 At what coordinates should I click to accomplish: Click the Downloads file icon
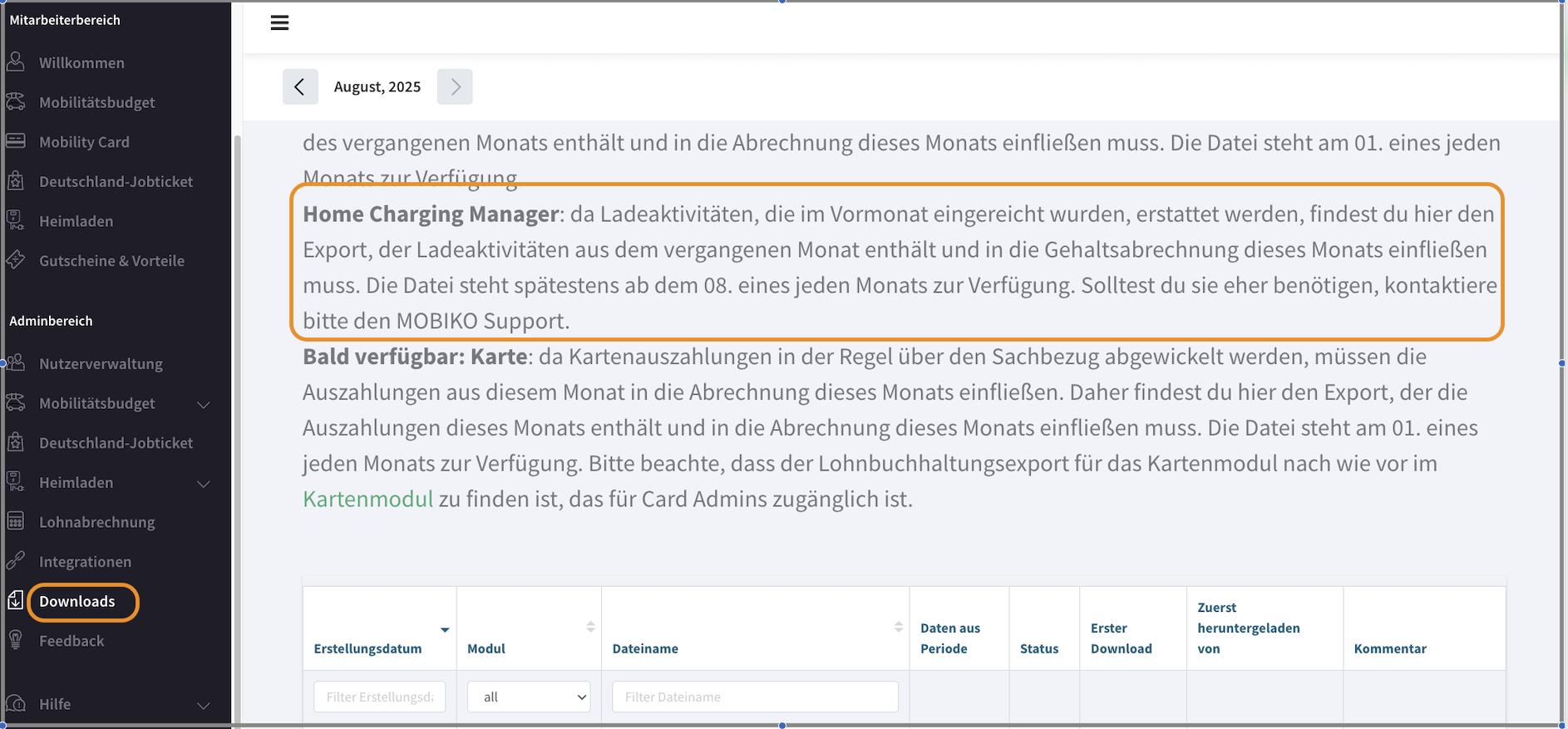click(x=16, y=600)
